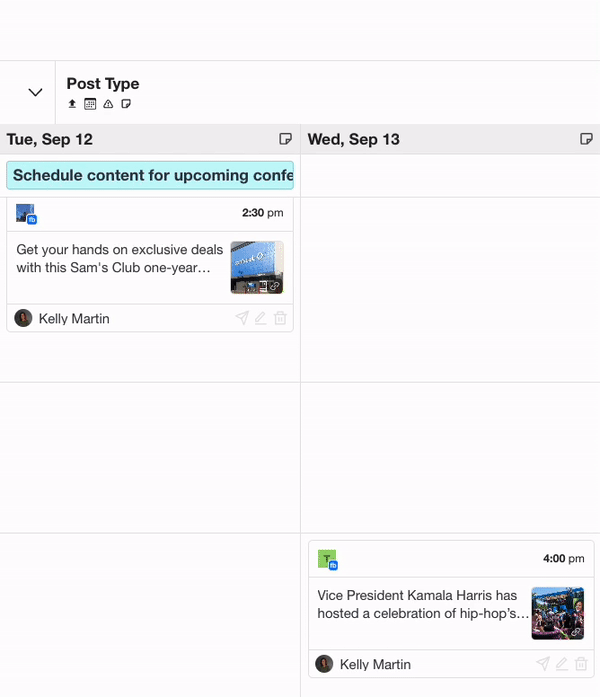
Task: Send the Kamala Harris post now
Action: click(543, 664)
